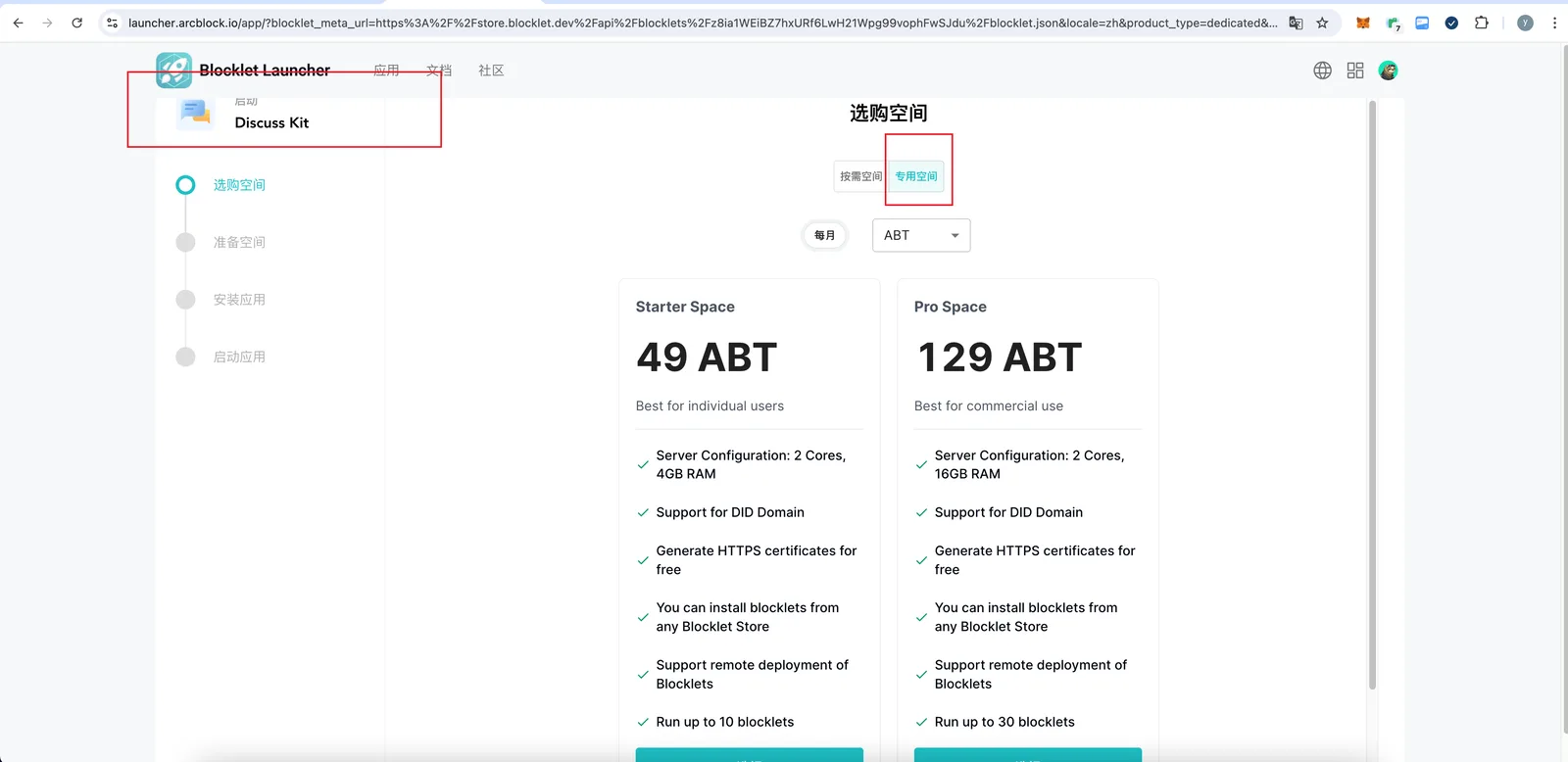Screen dimensions: 1568x762
Task: Click the 129 ABT price
Action: (x=1000, y=357)
